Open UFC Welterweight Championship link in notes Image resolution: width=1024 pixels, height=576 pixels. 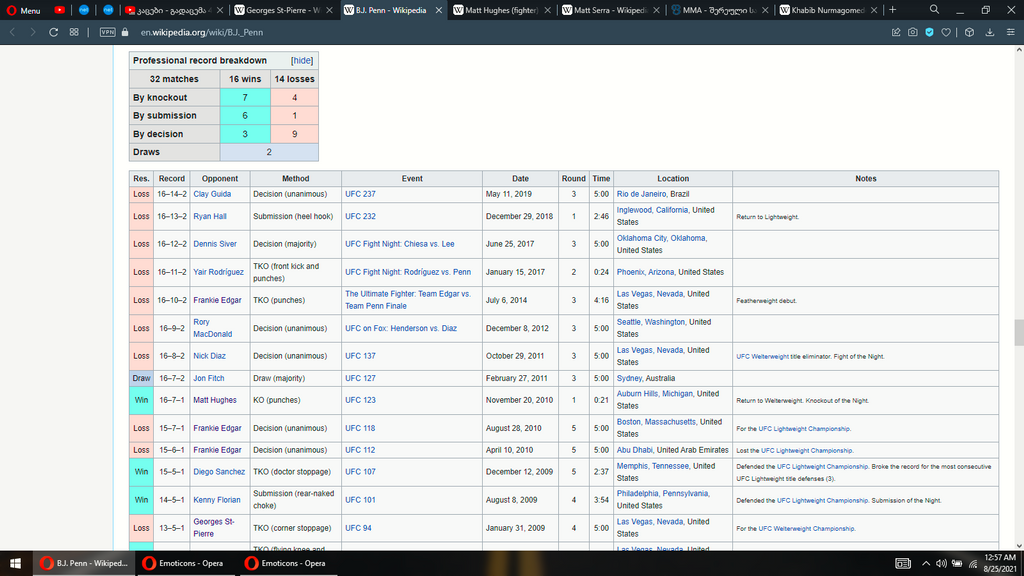click(807, 528)
